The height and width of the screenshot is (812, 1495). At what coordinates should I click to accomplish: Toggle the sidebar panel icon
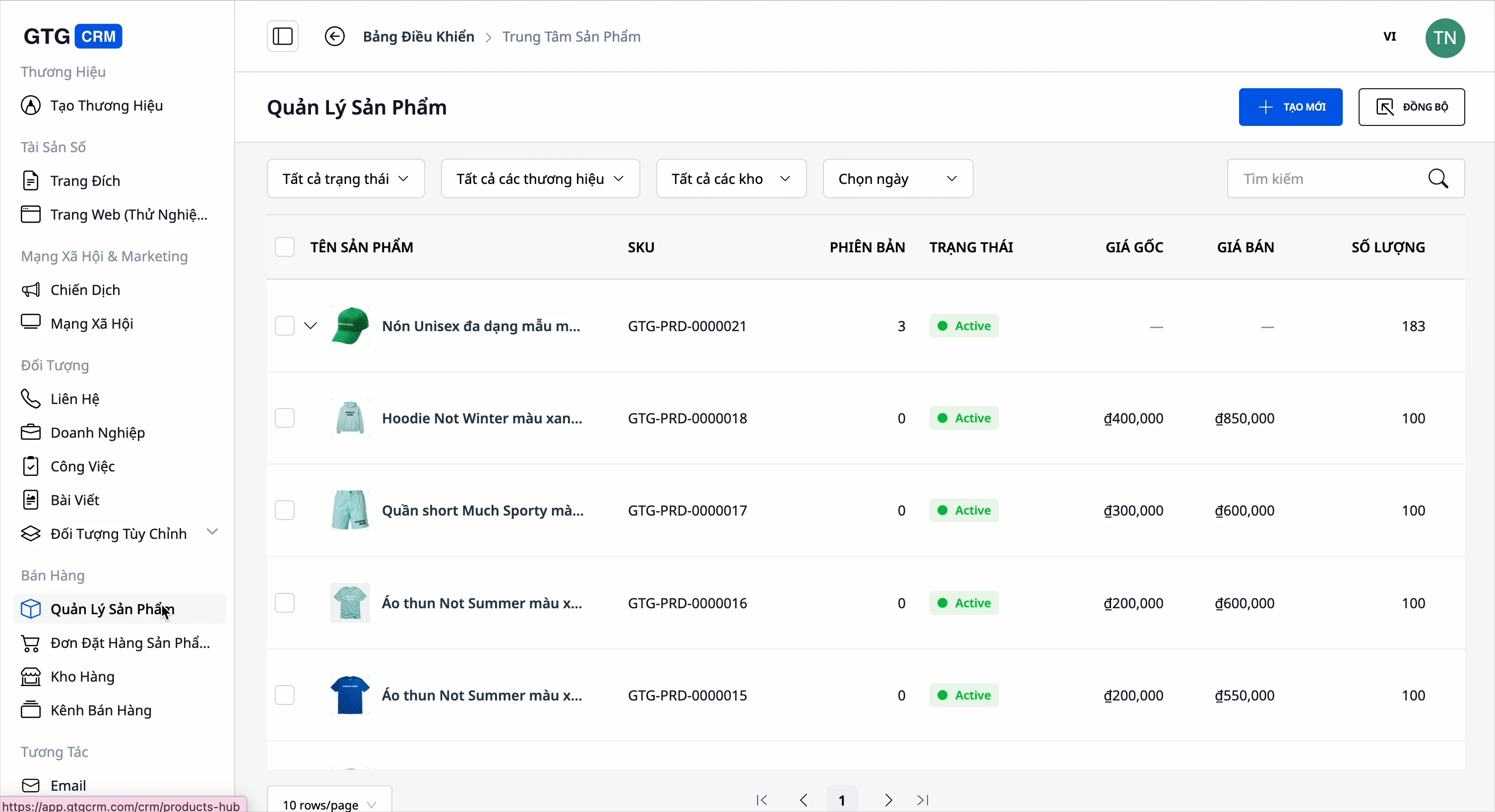(283, 37)
